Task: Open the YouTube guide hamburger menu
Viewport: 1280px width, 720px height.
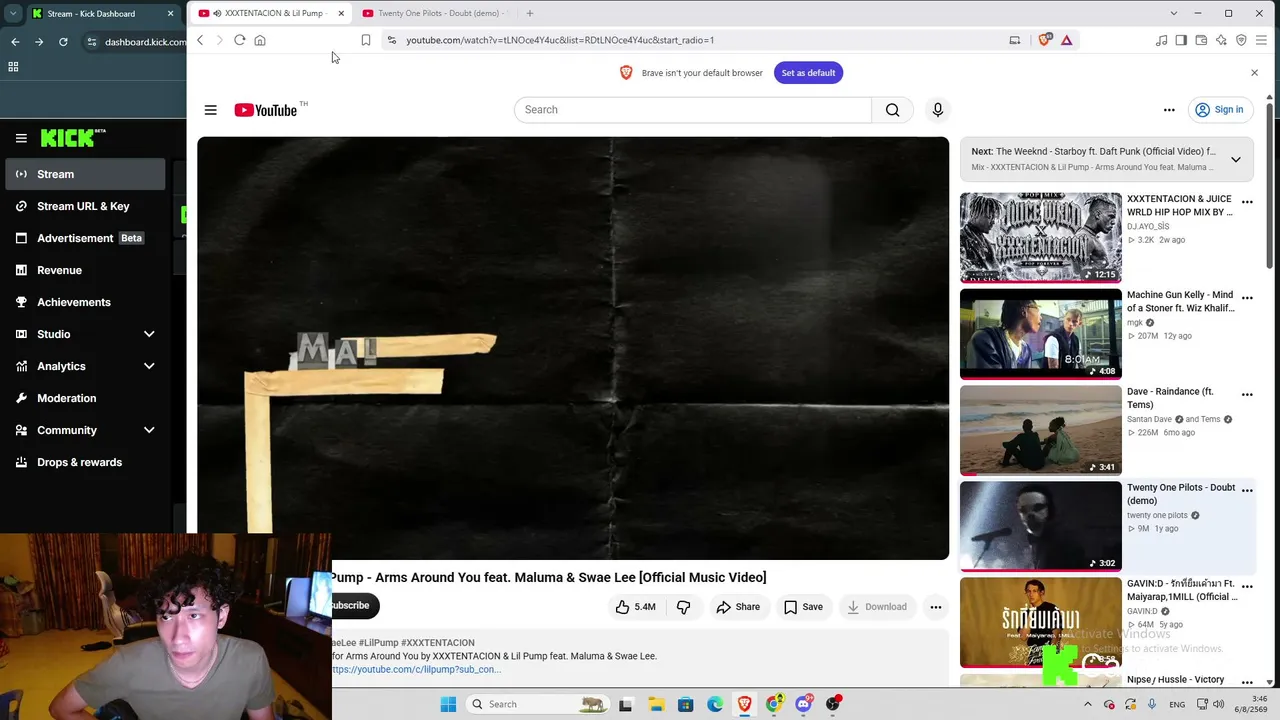Action: pos(210,110)
